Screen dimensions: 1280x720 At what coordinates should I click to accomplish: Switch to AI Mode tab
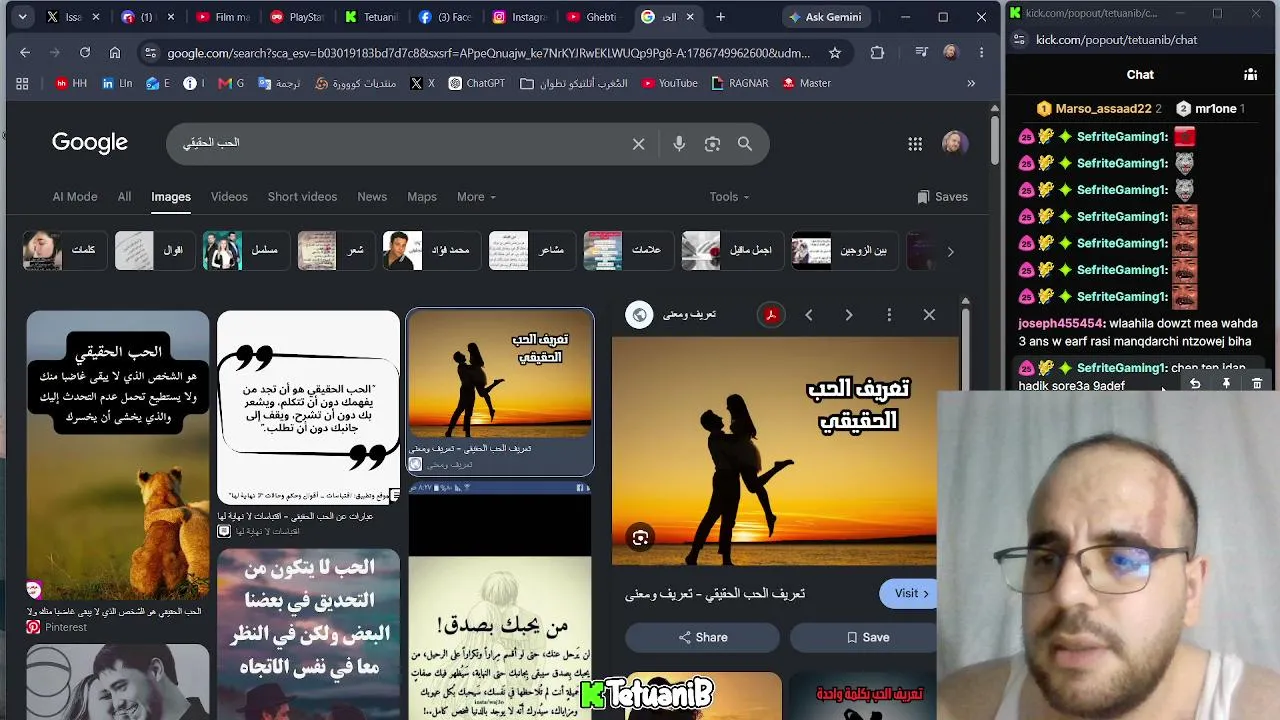click(x=75, y=197)
